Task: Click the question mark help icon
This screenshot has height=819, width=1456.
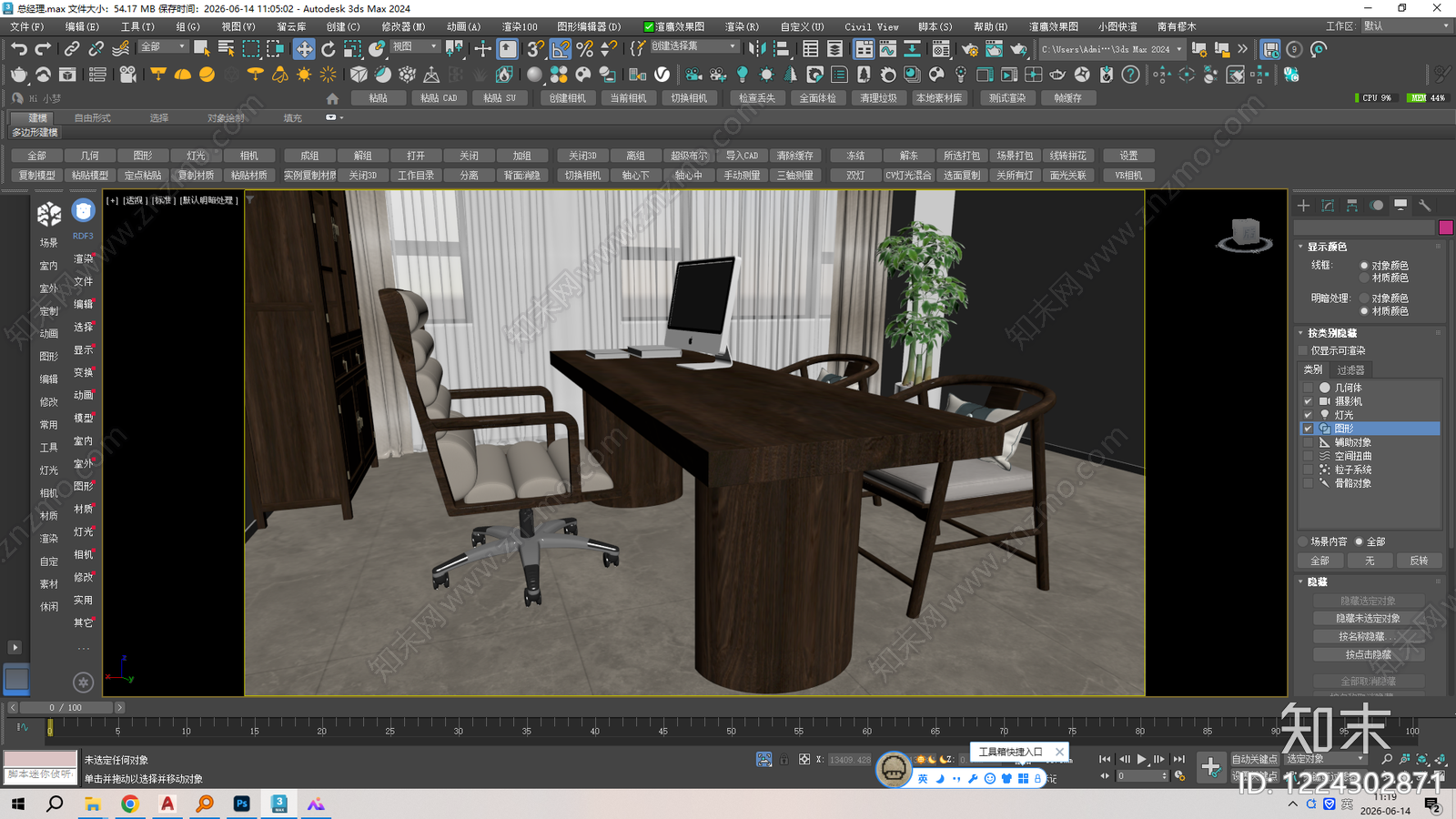Action: pyautogui.click(x=1130, y=75)
